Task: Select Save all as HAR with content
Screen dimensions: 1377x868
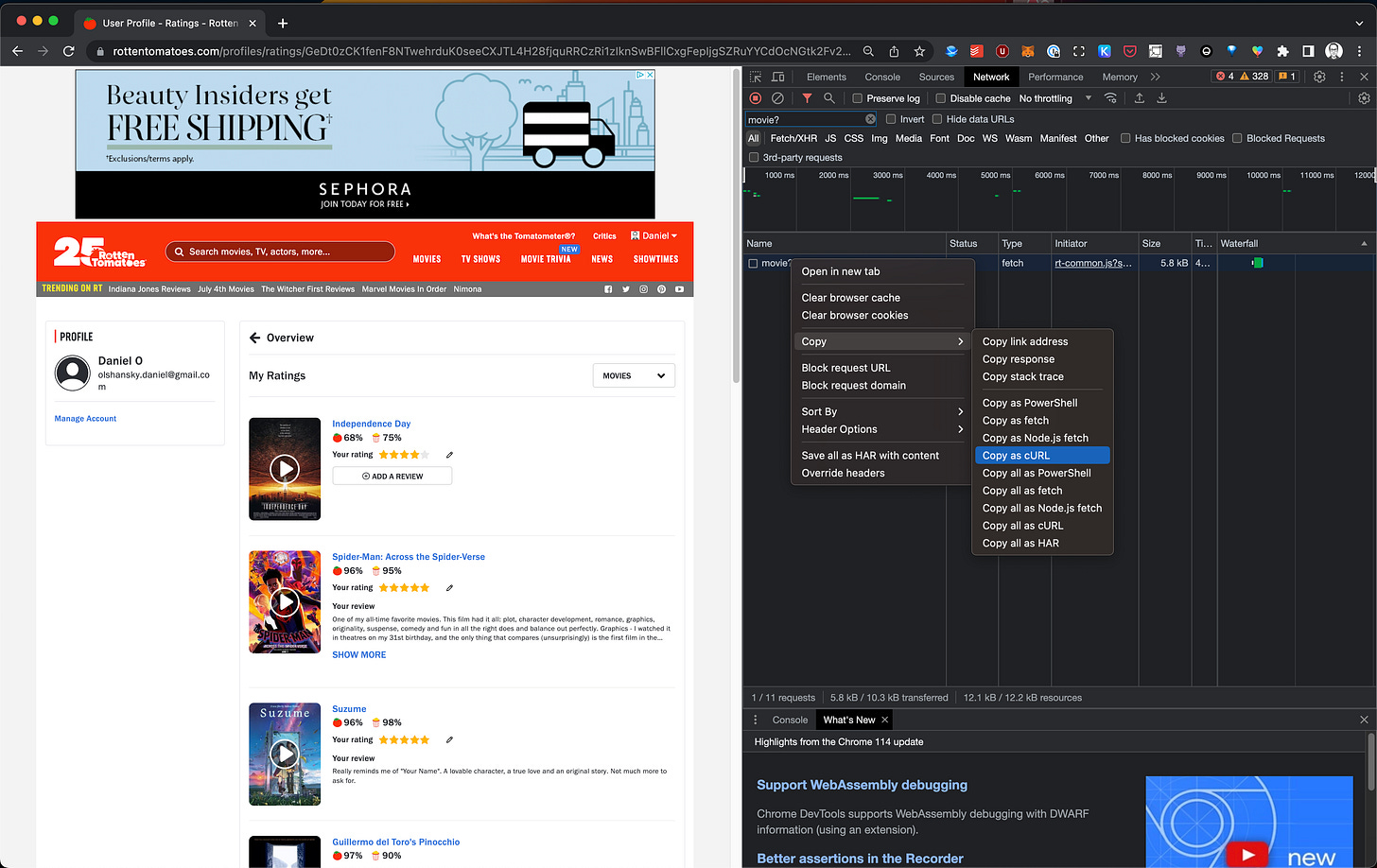Action: point(881,456)
